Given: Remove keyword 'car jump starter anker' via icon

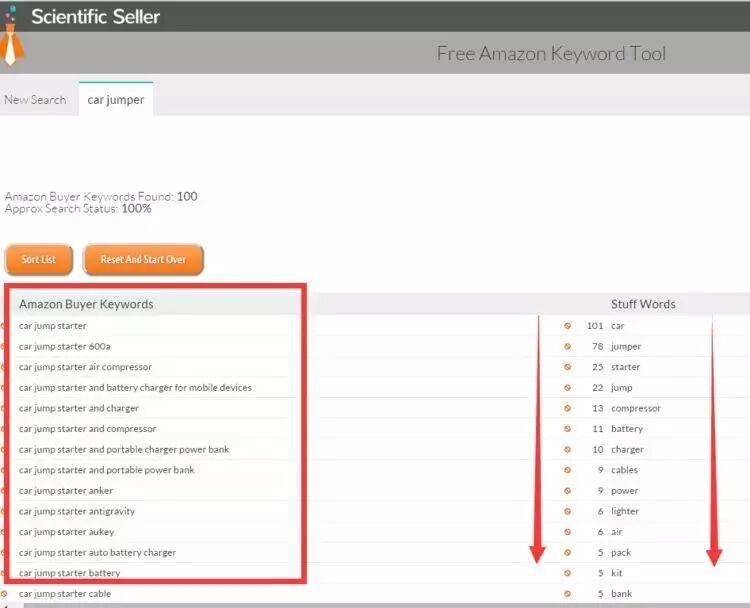Looking at the screenshot, I should pos(3,490).
